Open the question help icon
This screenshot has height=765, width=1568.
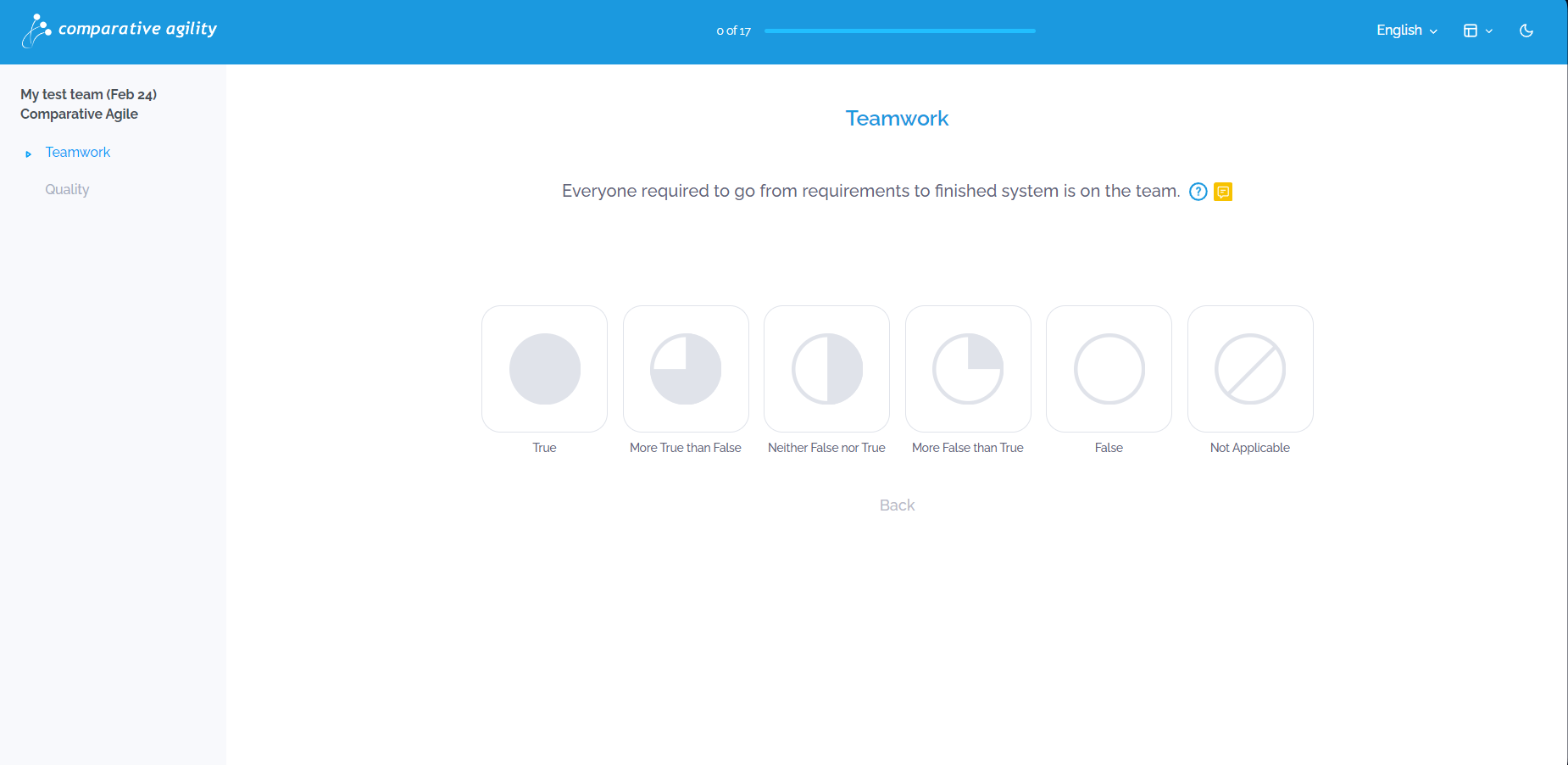click(1198, 192)
